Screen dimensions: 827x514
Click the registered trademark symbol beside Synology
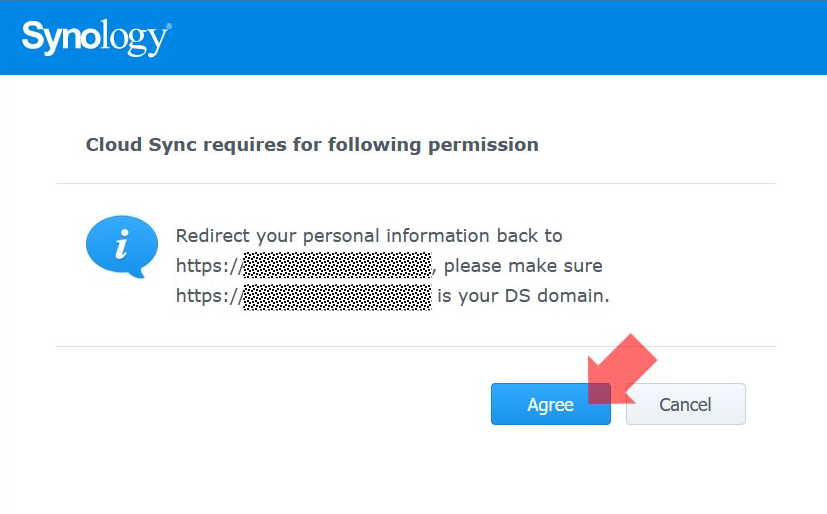click(x=168, y=26)
